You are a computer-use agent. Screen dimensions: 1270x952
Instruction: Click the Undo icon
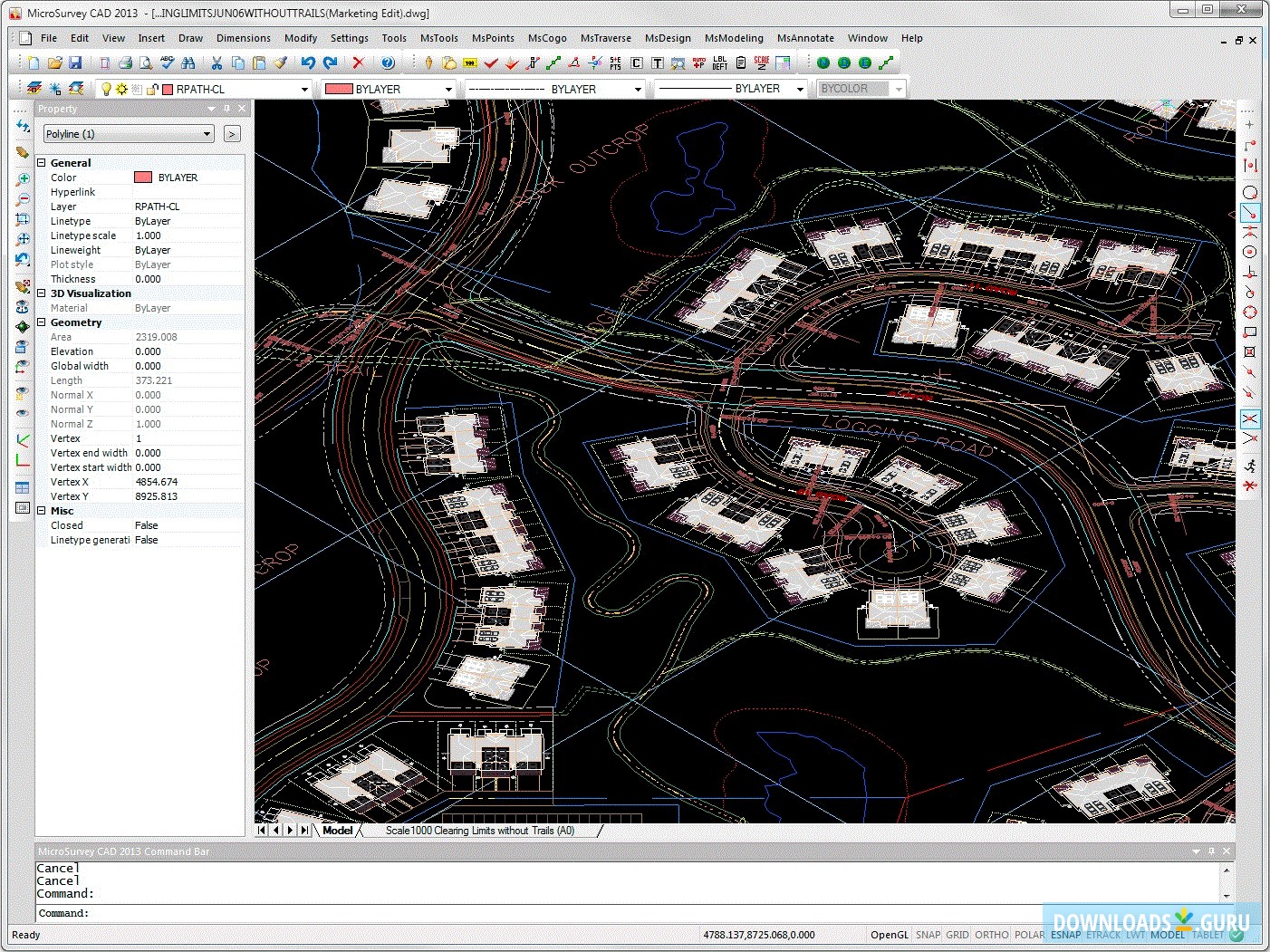307,63
